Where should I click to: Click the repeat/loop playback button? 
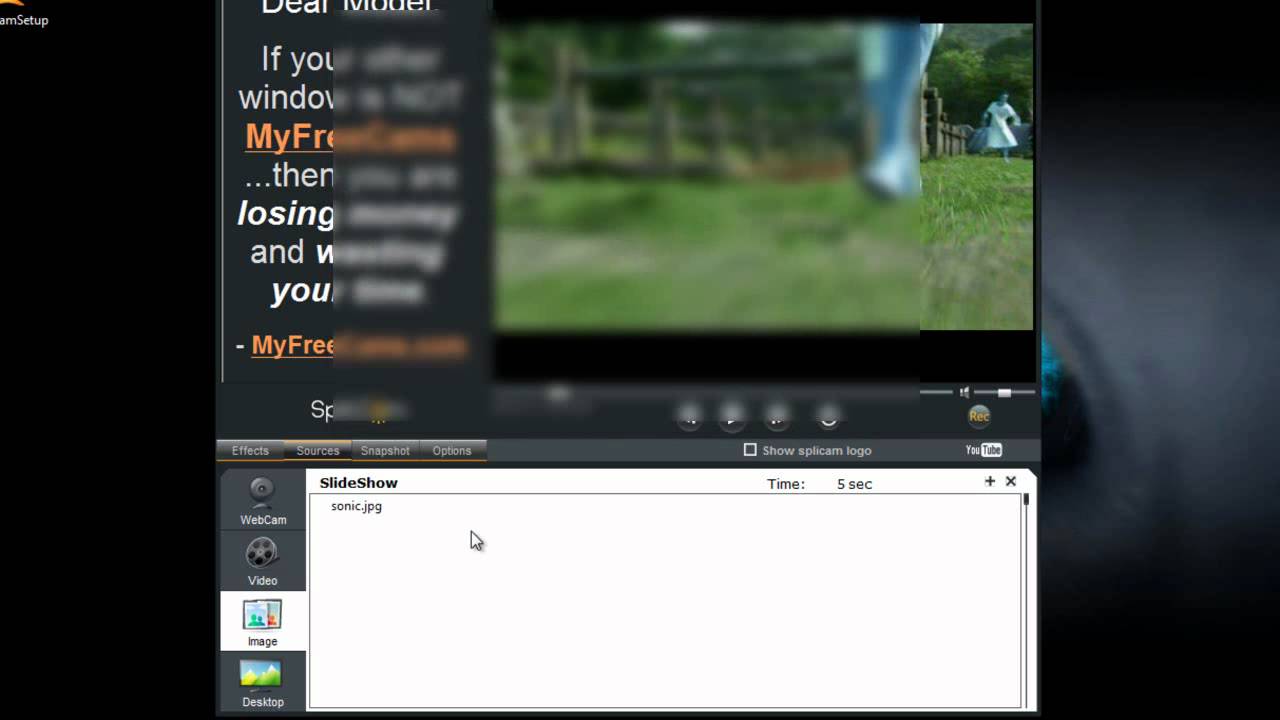(x=828, y=416)
